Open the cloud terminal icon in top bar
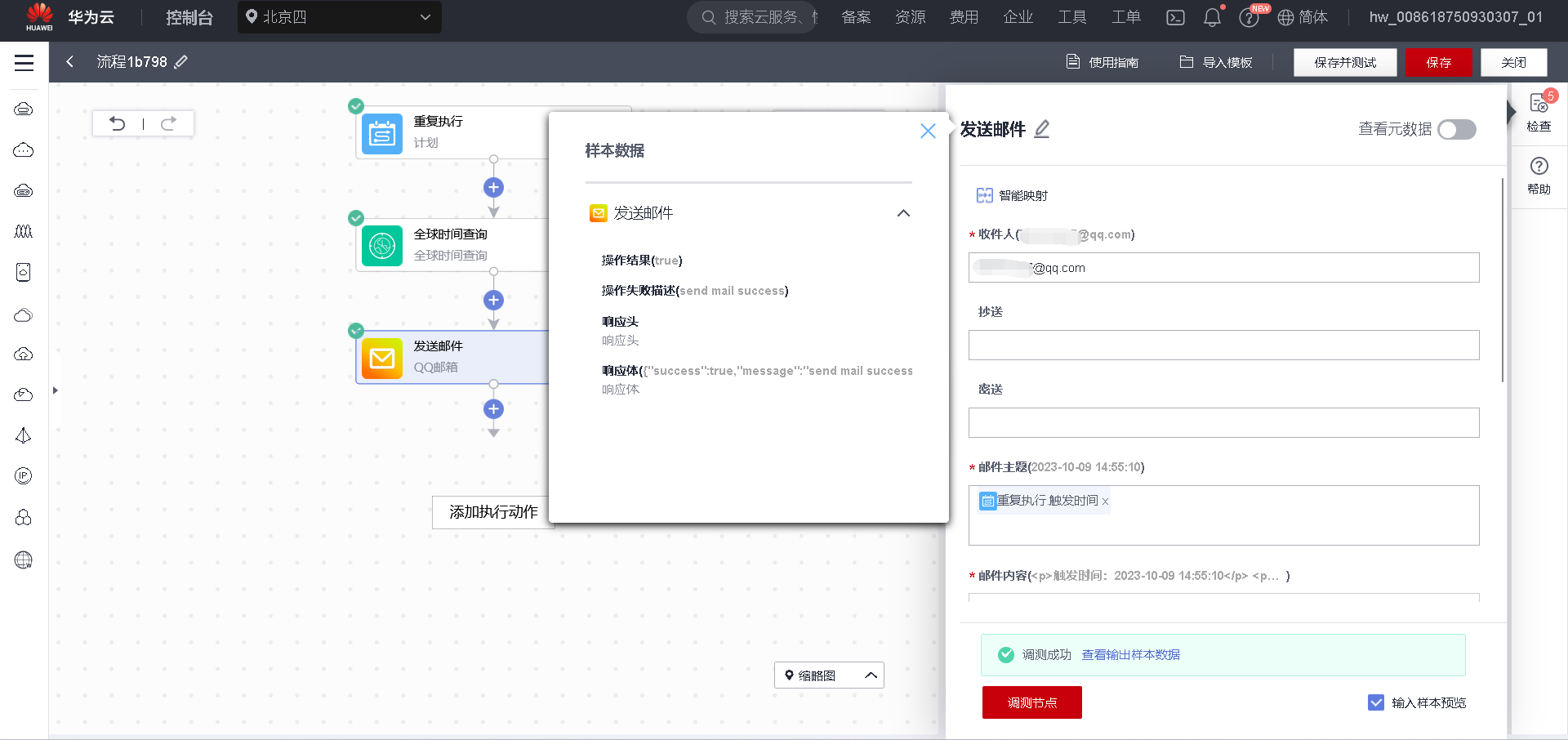 click(x=1175, y=16)
